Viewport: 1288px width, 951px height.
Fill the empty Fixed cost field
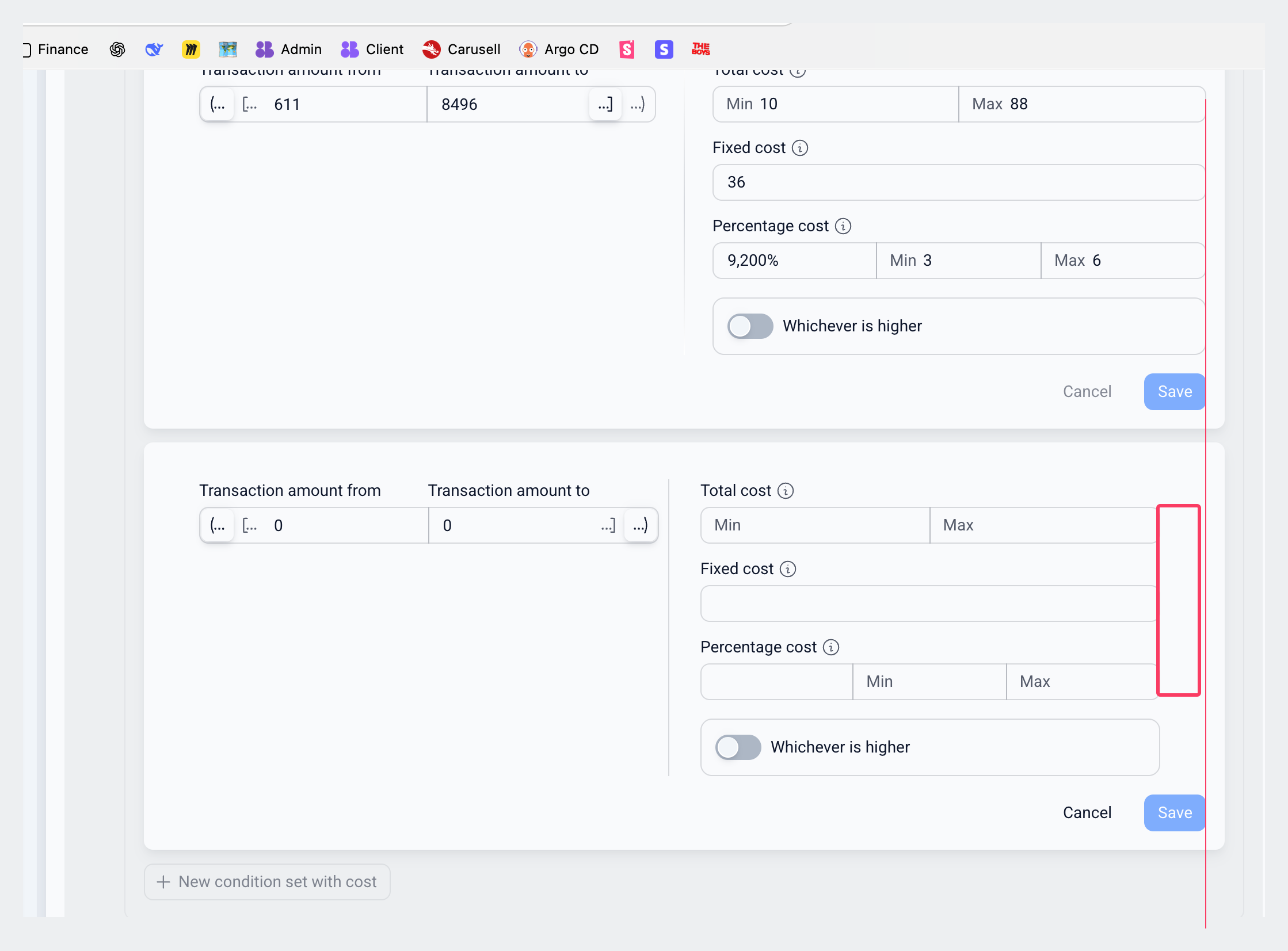(930, 604)
